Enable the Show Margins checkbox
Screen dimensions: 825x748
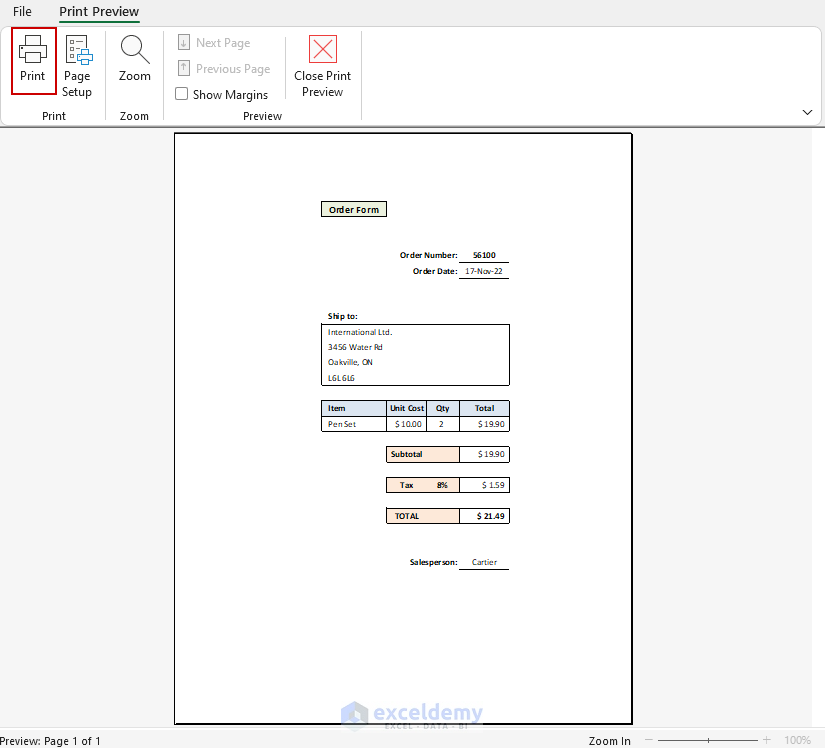182,94
